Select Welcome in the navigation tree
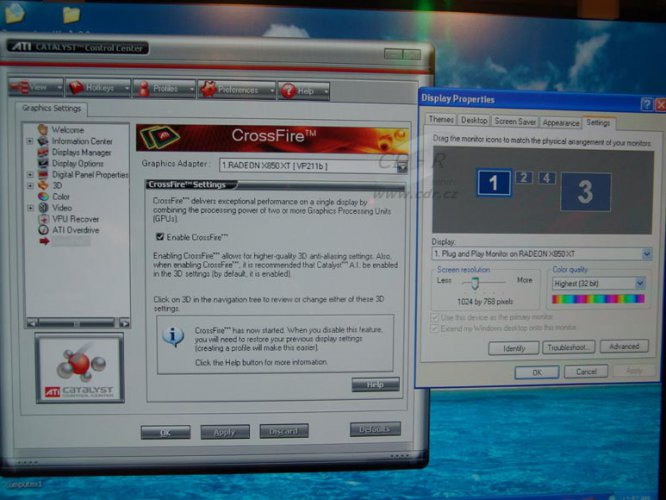The width and height of the screenshot is (666, 500). coord(68,130)
